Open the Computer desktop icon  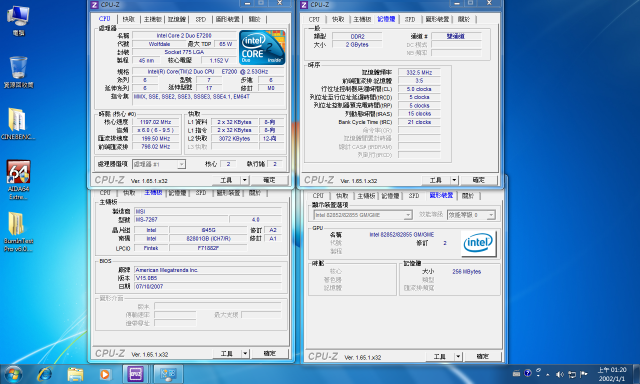tap(18, 20)
